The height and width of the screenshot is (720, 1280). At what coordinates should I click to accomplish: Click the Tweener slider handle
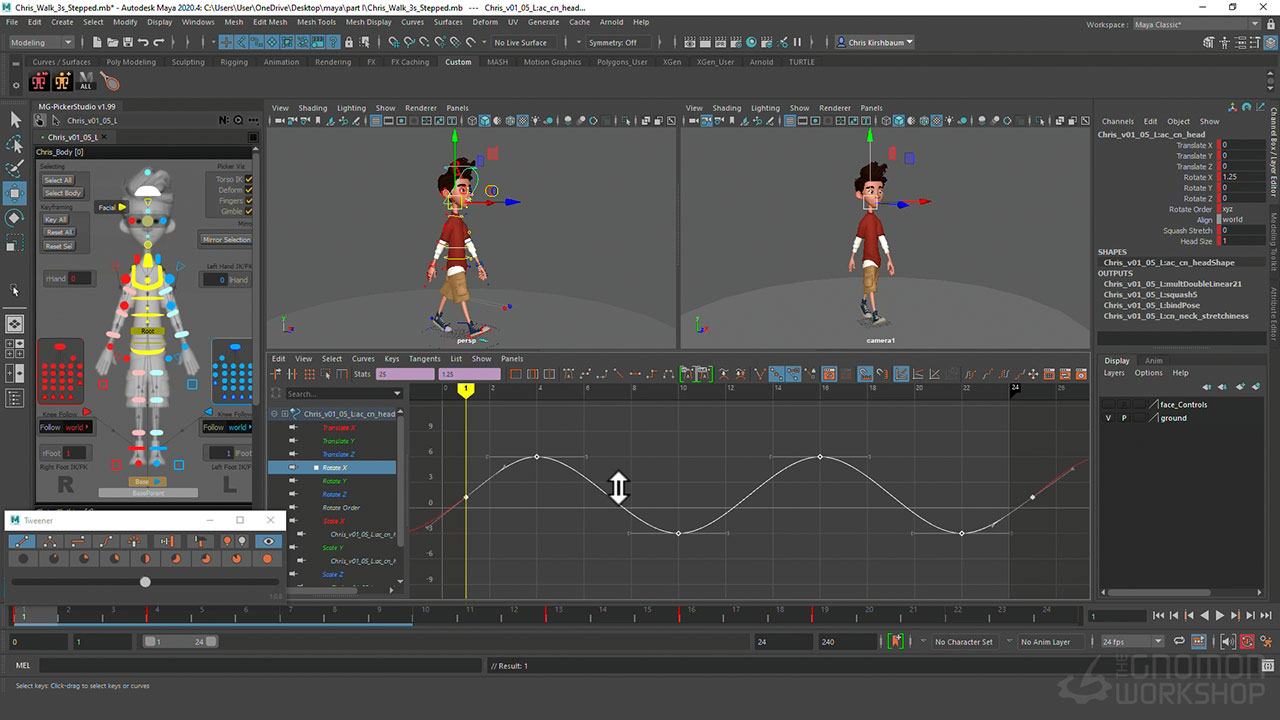click(x=145, y=582)
